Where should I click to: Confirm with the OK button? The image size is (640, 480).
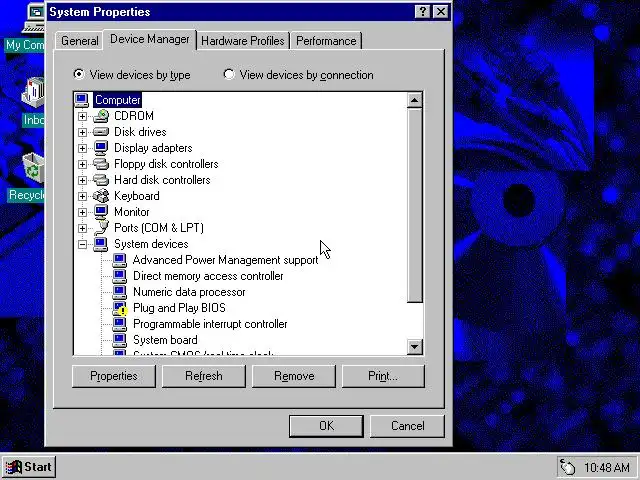pyautogui.click(x=326, y=426)
